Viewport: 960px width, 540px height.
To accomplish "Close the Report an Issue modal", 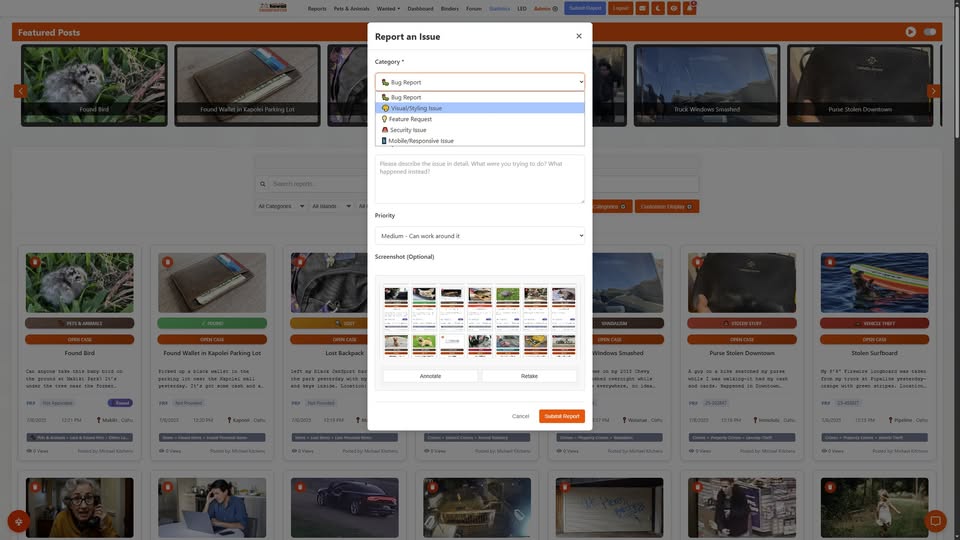I will pyautogui.click(x=579, y=36).
